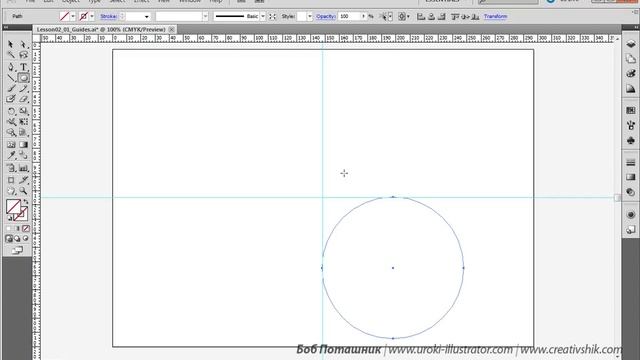Select the Scale tool
640x360 pixels.
point(24,111)
